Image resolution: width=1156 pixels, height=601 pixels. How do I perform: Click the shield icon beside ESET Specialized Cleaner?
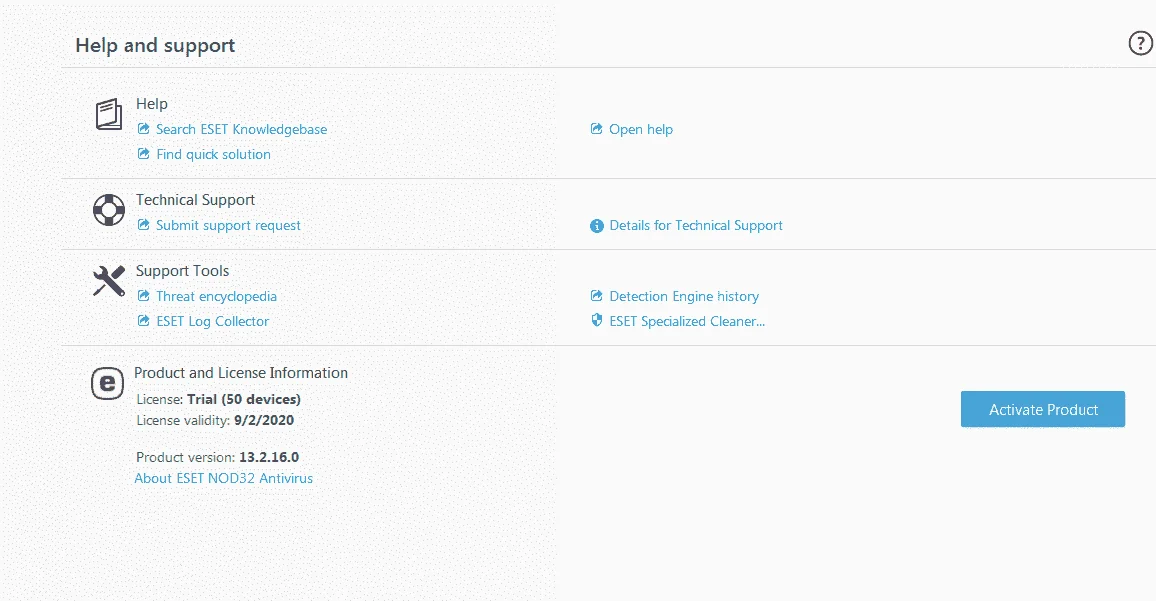click(x=596, y=320)
